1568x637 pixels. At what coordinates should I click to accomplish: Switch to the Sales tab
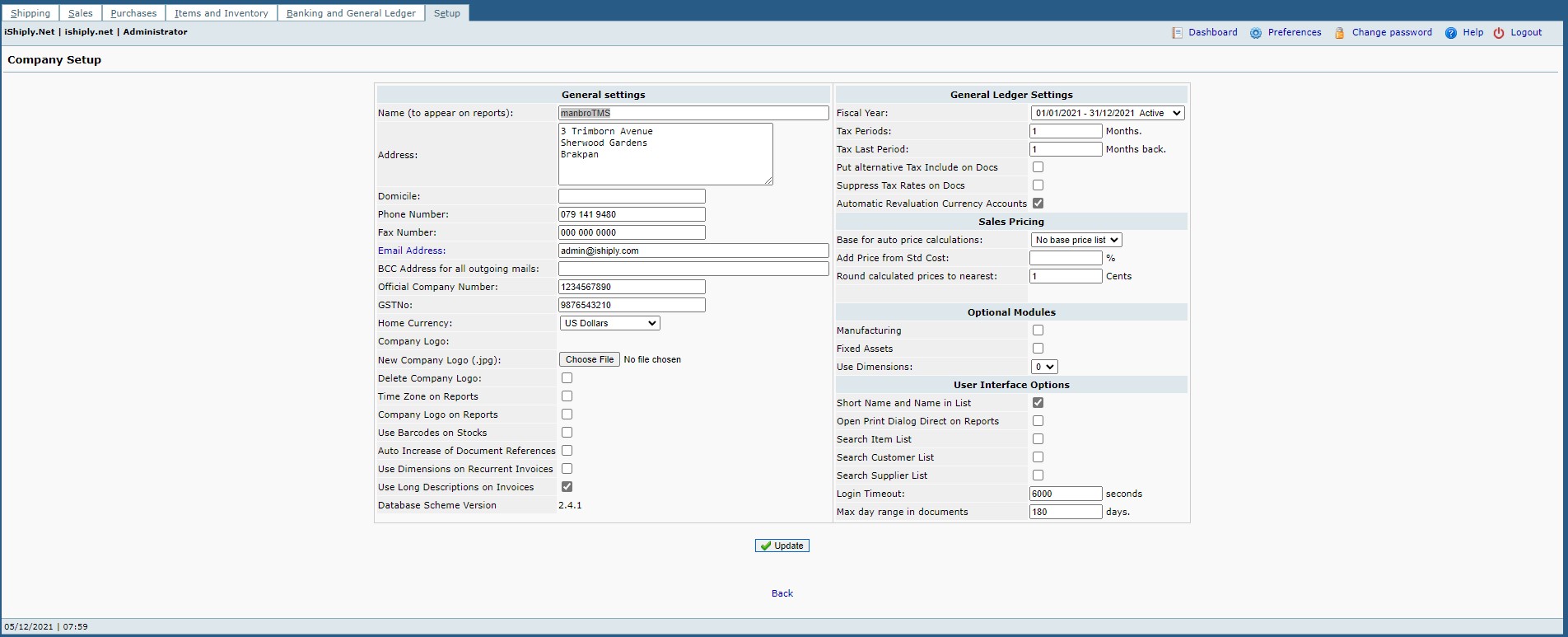click(x=80, y=13)
